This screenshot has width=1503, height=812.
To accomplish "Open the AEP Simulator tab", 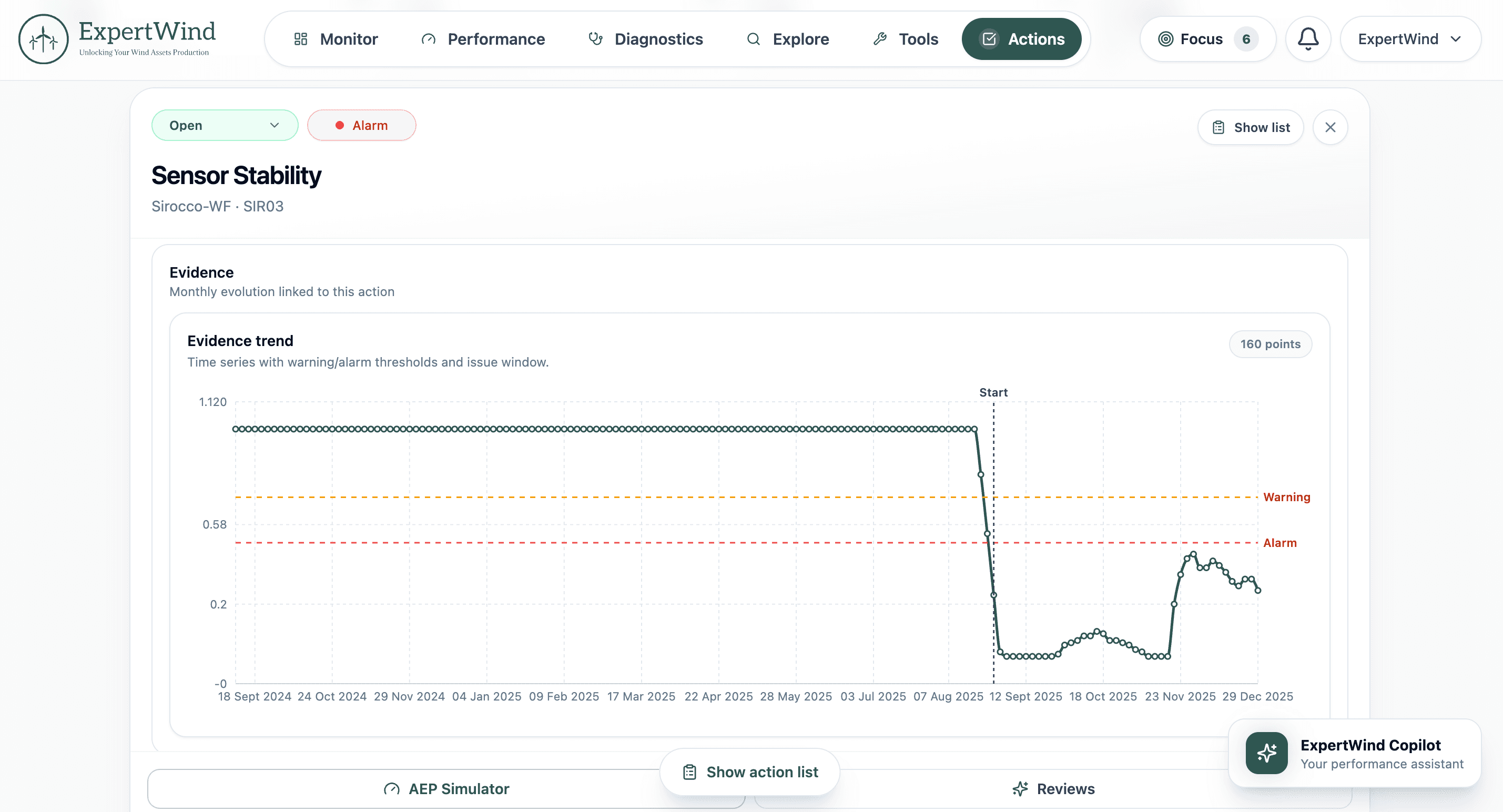I will 446,789.
